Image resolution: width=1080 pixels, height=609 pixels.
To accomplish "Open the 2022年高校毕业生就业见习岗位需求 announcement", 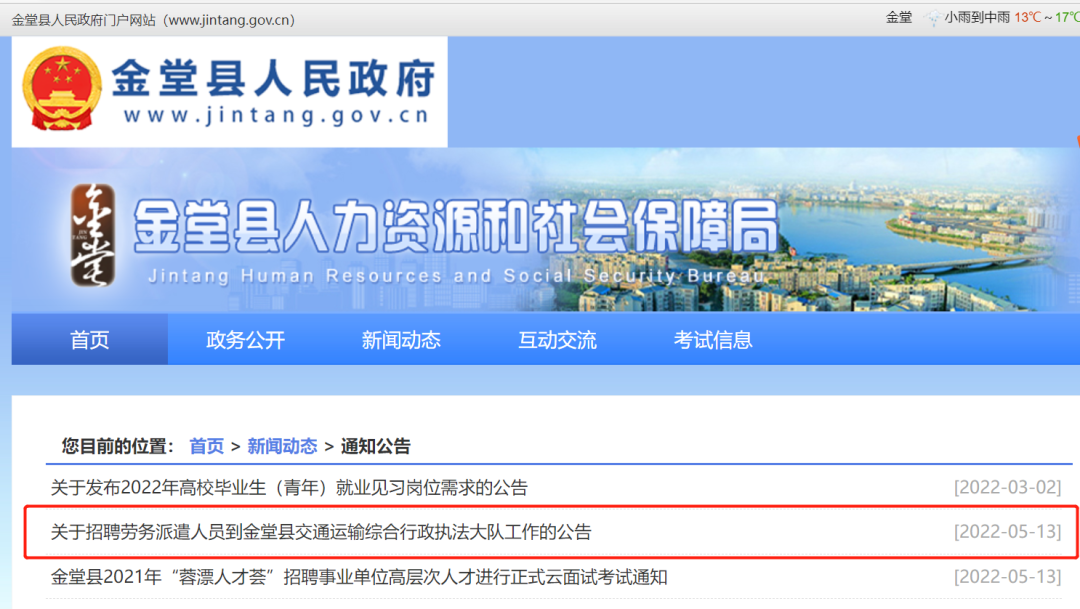I will (289, 488).
